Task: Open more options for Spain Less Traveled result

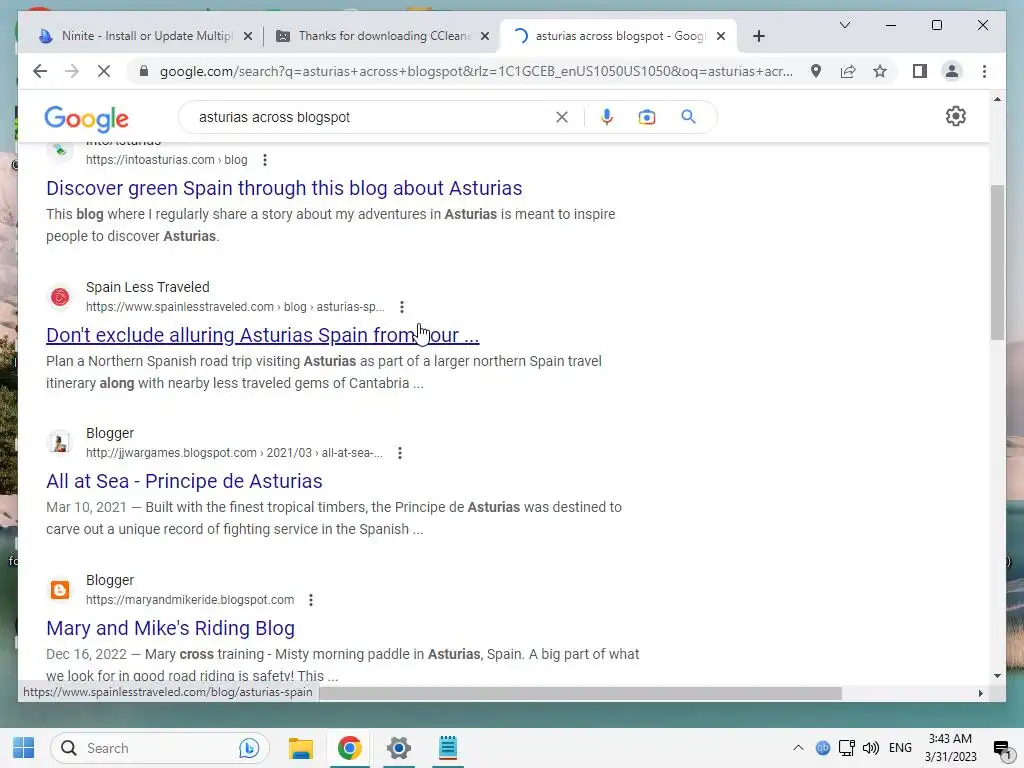Action: (x=402, y=307)
